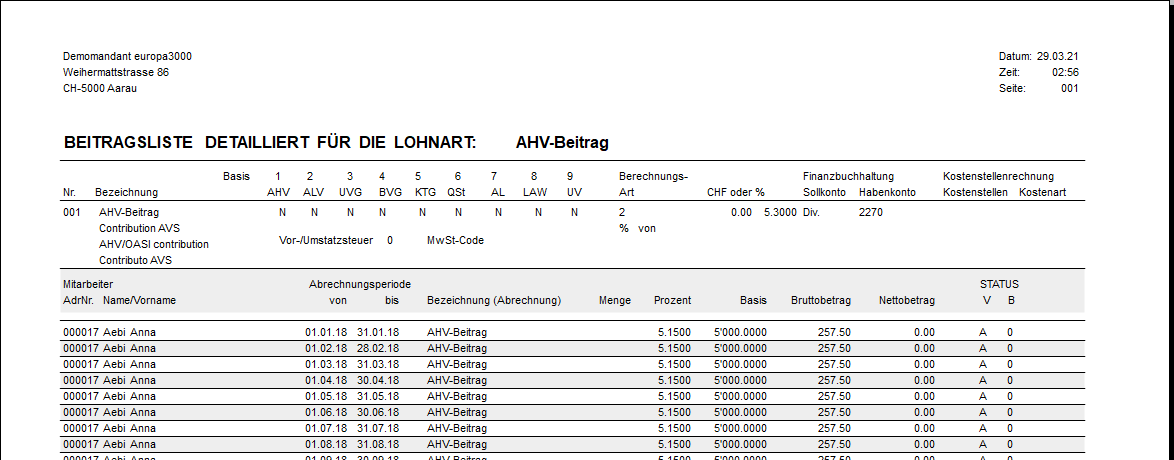This screenshot has height=460, width=1174.
Task: Click the 'Menge' column header
Action: [615, 300]
